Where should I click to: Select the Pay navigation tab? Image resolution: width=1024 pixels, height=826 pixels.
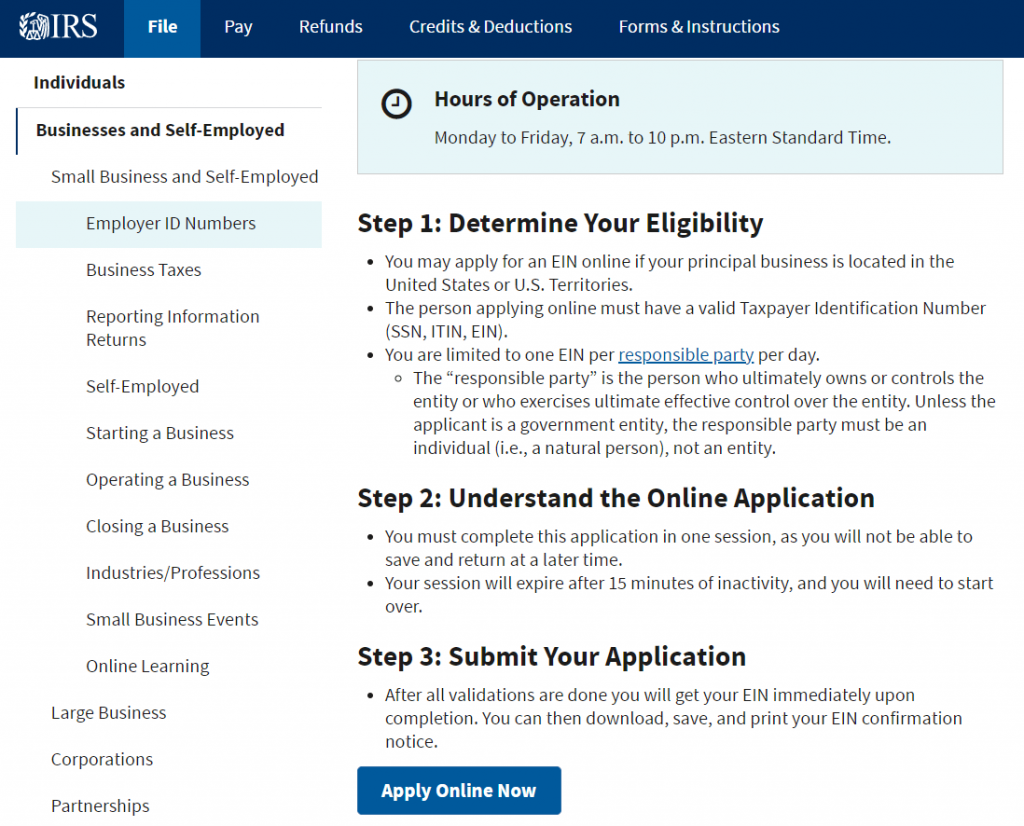tap(238, 27)
